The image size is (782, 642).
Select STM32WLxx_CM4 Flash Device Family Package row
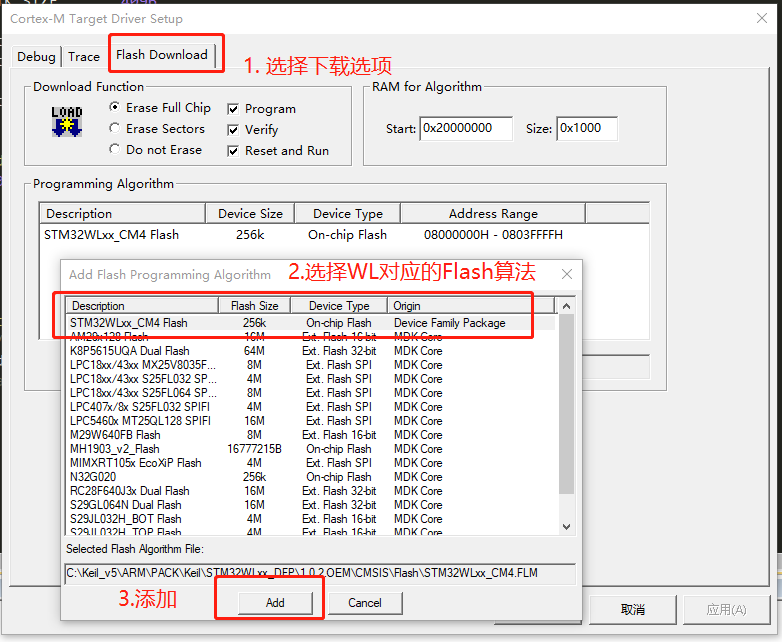coord(310,323)
